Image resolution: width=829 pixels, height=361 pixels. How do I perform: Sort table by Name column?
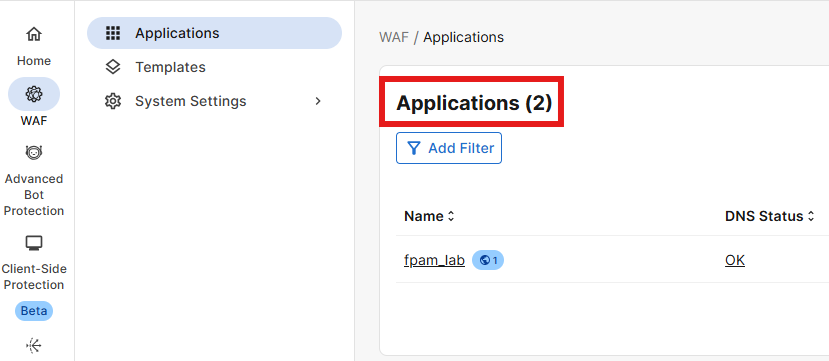(x=429, y=216)
